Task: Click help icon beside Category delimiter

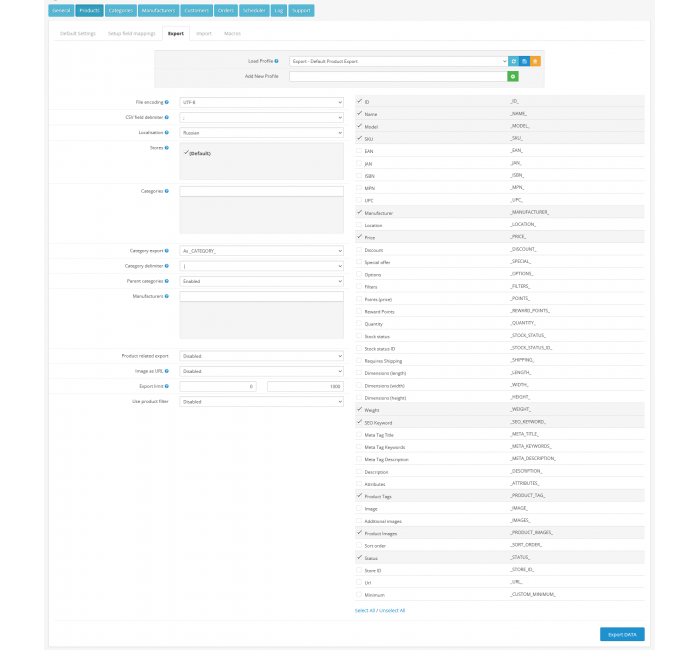Action: 167,266
